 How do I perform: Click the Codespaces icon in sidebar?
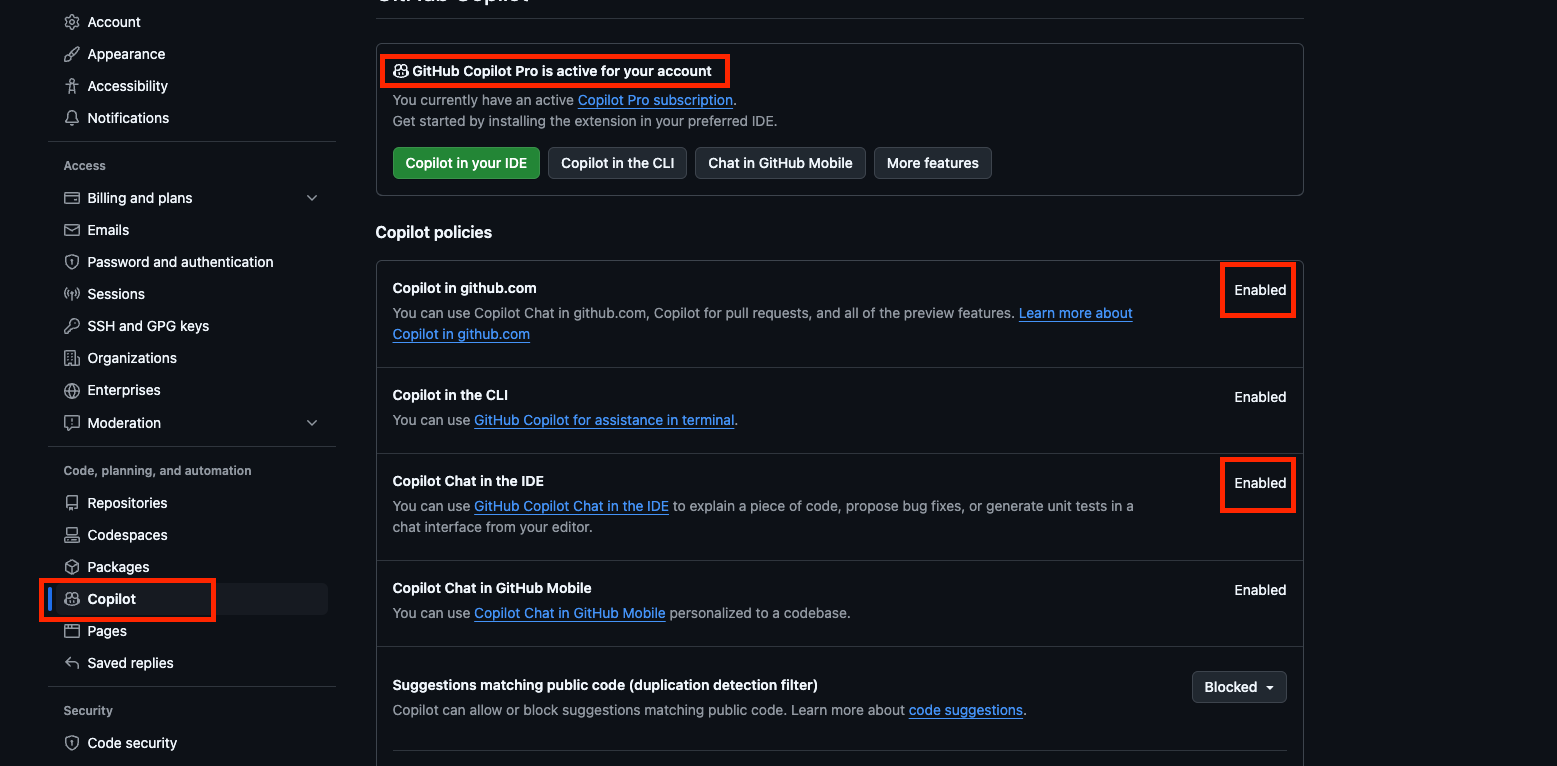71,535
